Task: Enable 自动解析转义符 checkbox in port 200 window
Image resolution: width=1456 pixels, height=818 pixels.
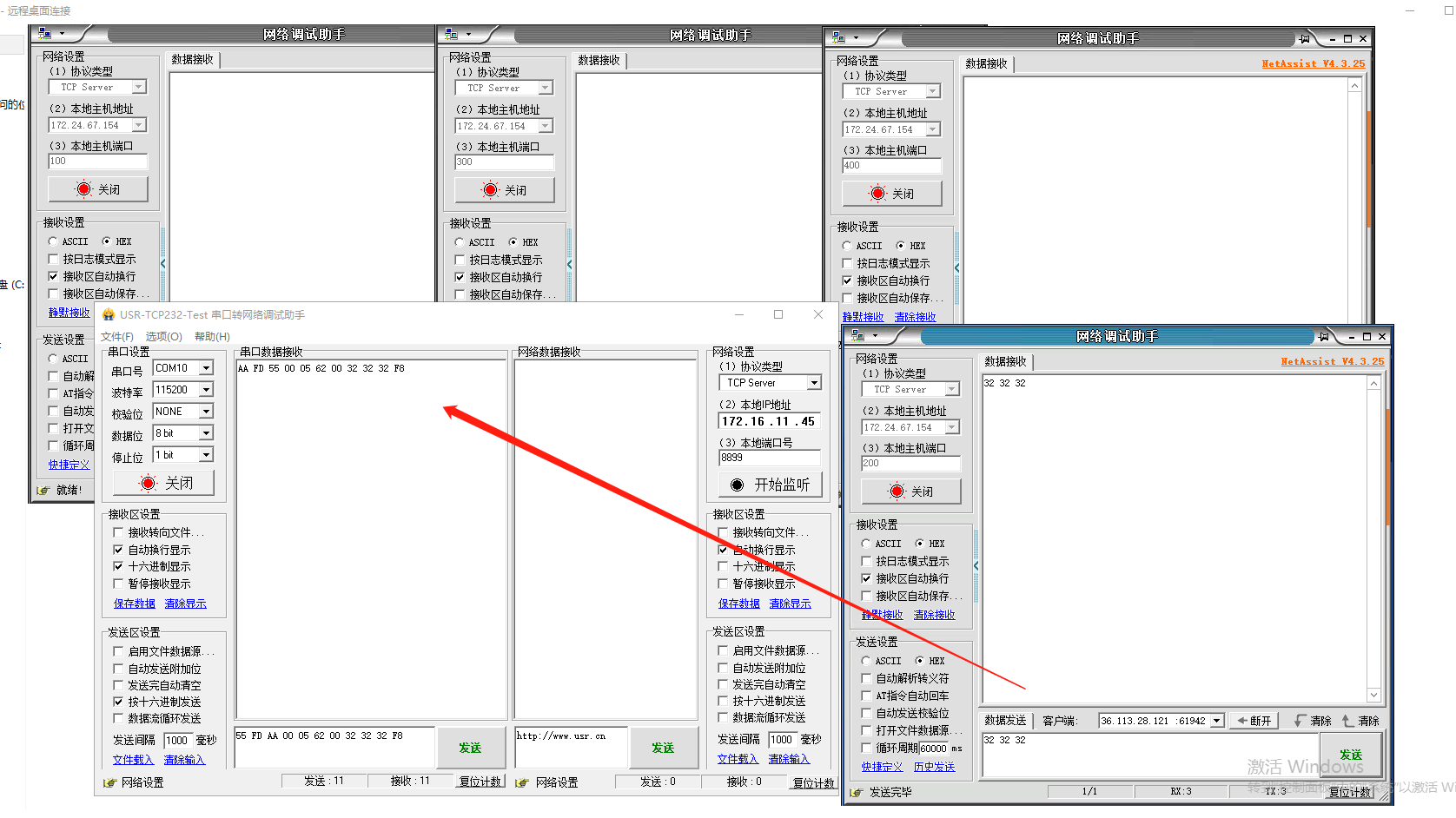Action: (866, 678)
